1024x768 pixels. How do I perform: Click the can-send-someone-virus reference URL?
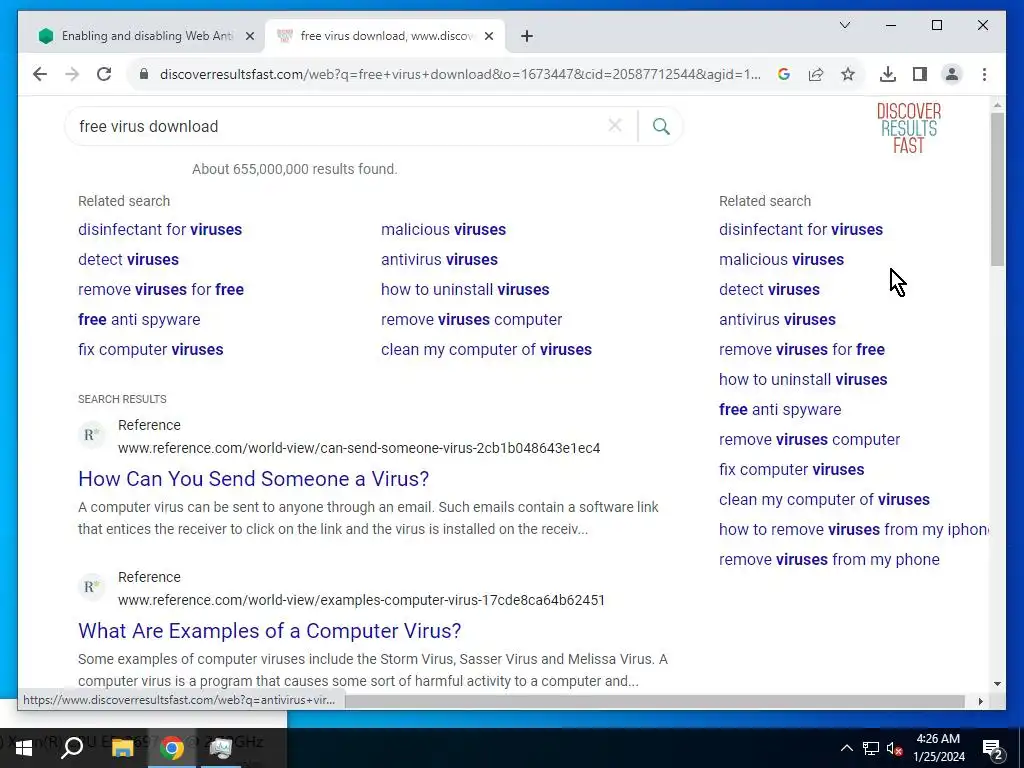tap(359, 448)
